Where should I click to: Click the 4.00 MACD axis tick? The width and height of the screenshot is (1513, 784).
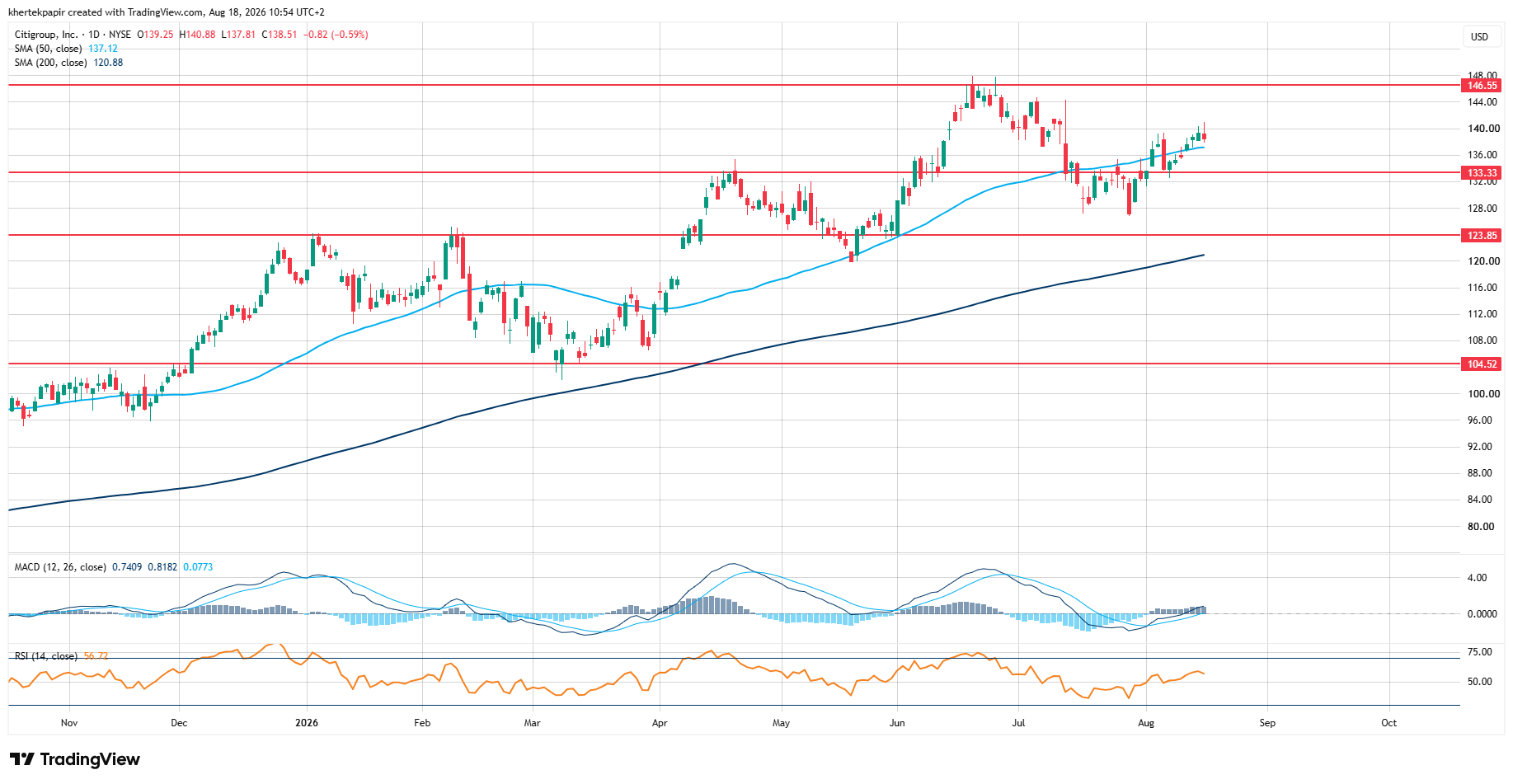point(1477,578)
